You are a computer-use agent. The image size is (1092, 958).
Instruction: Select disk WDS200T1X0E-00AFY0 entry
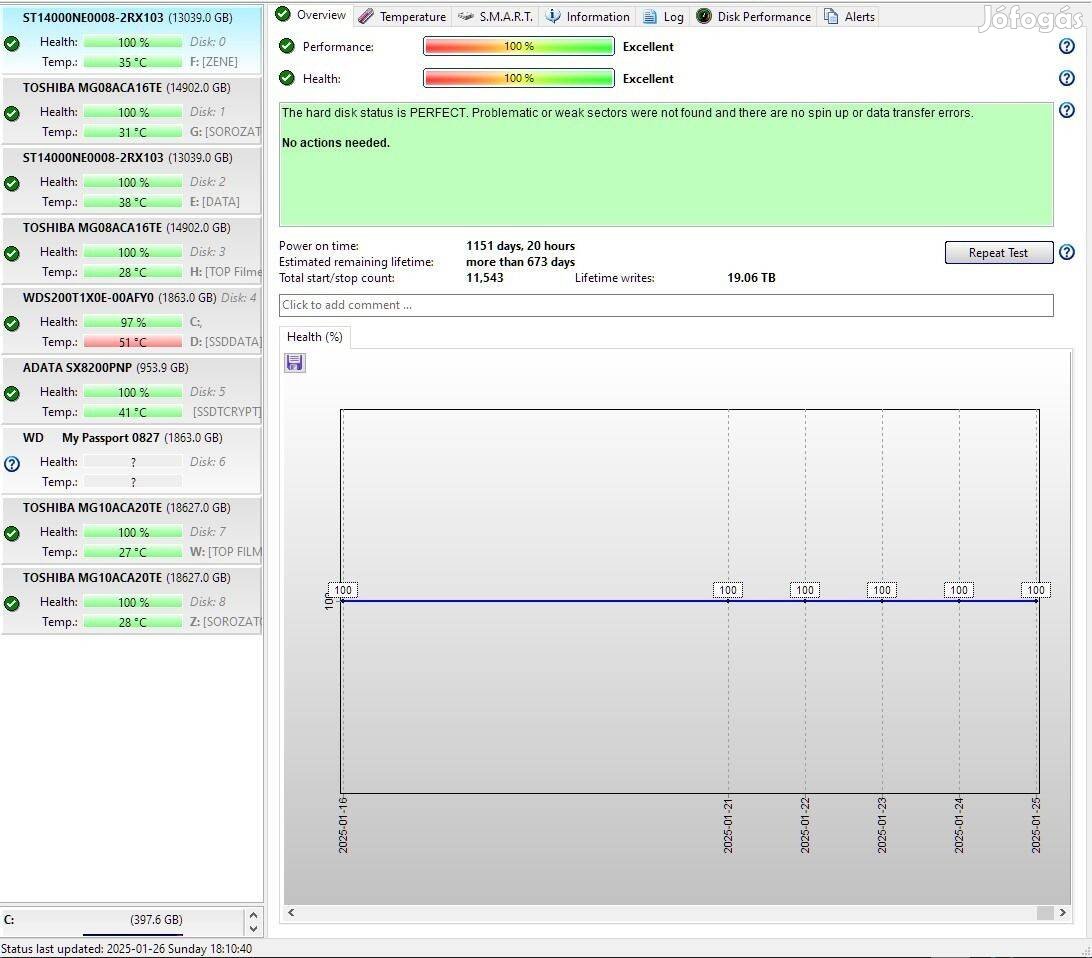[131, 320]
